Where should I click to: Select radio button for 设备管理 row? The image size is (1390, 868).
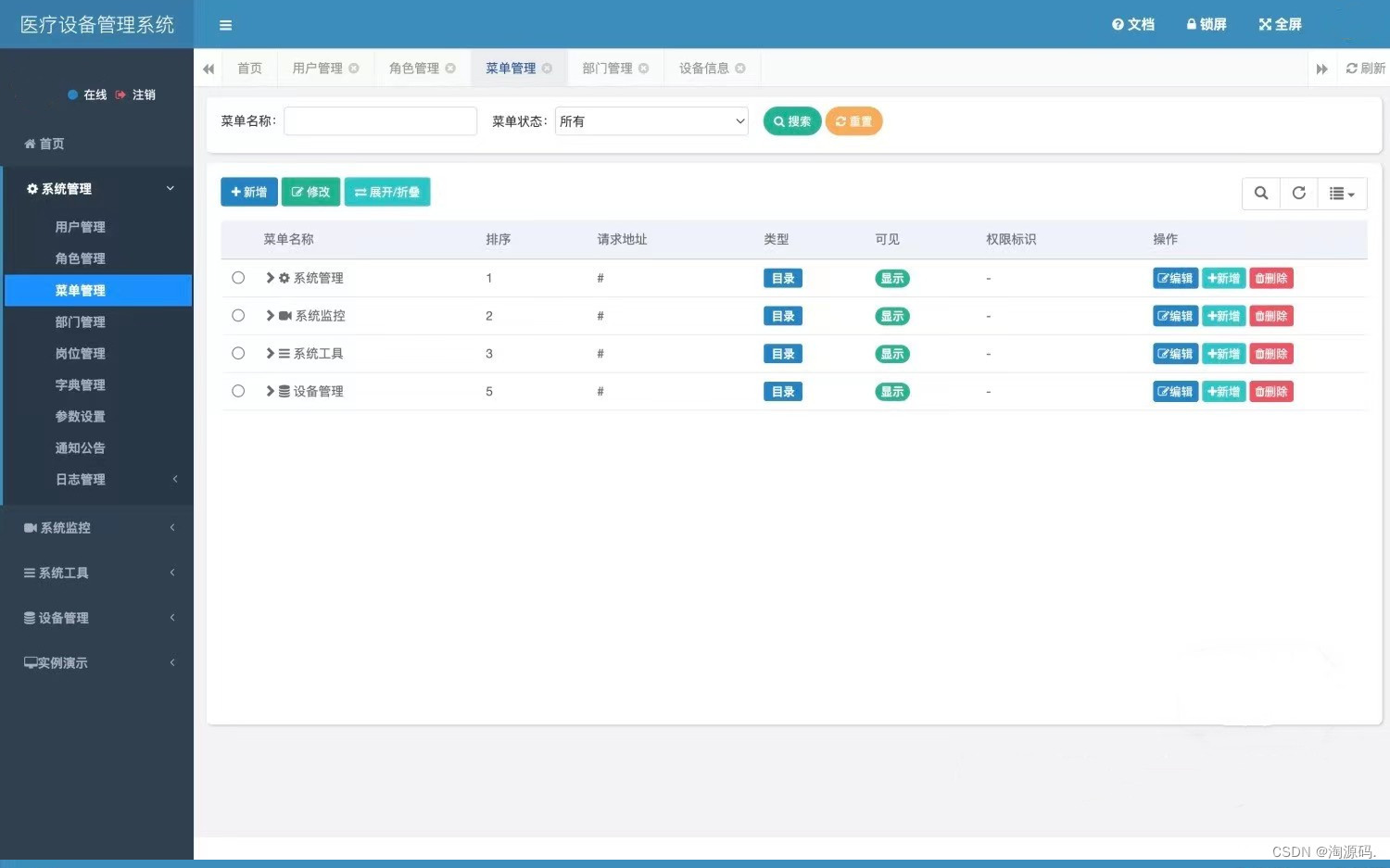pos(238,391)
